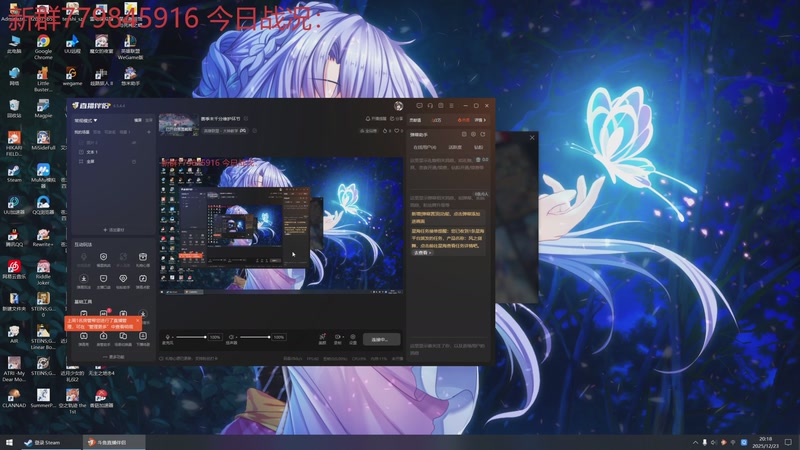The height and width of the screenshot is (450, 800).
Task: Open the 场景切换器 tool icon
Action: [123, 338]
